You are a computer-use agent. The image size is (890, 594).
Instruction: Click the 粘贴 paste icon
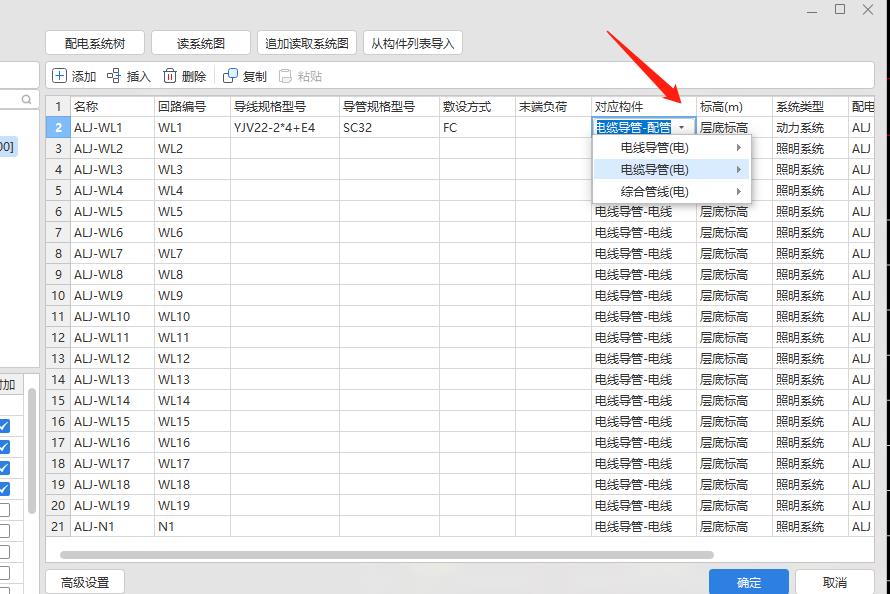(286, 76)
